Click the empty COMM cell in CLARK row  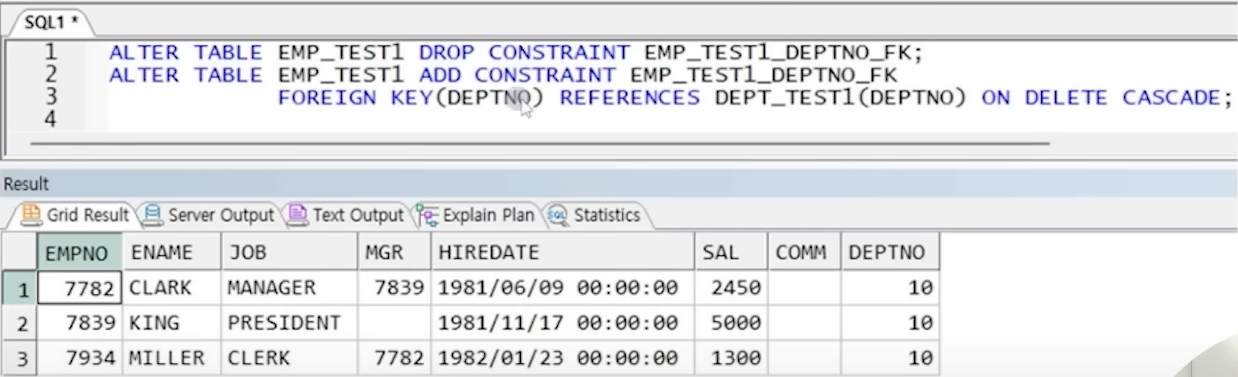click(x=804, y=289)
